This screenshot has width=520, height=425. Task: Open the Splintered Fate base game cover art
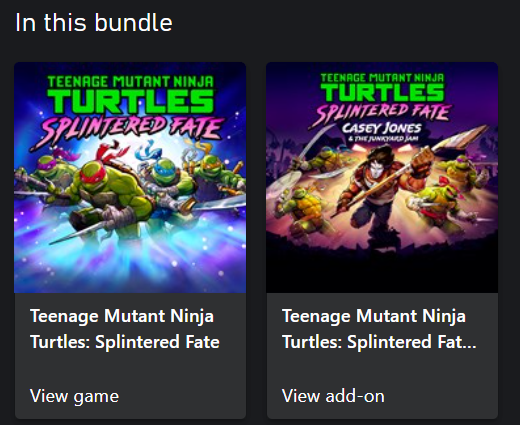pos(130,177)
